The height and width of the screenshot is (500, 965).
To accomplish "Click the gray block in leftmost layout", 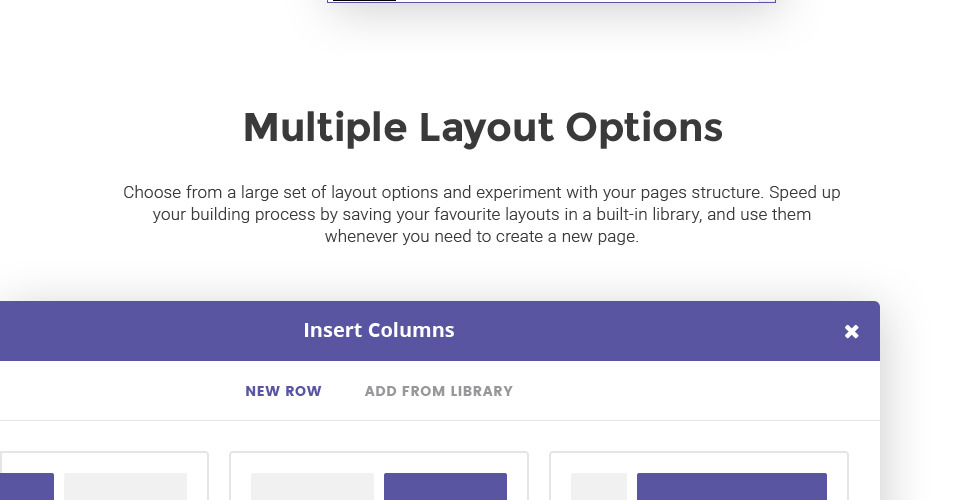I will click(125, 487).
